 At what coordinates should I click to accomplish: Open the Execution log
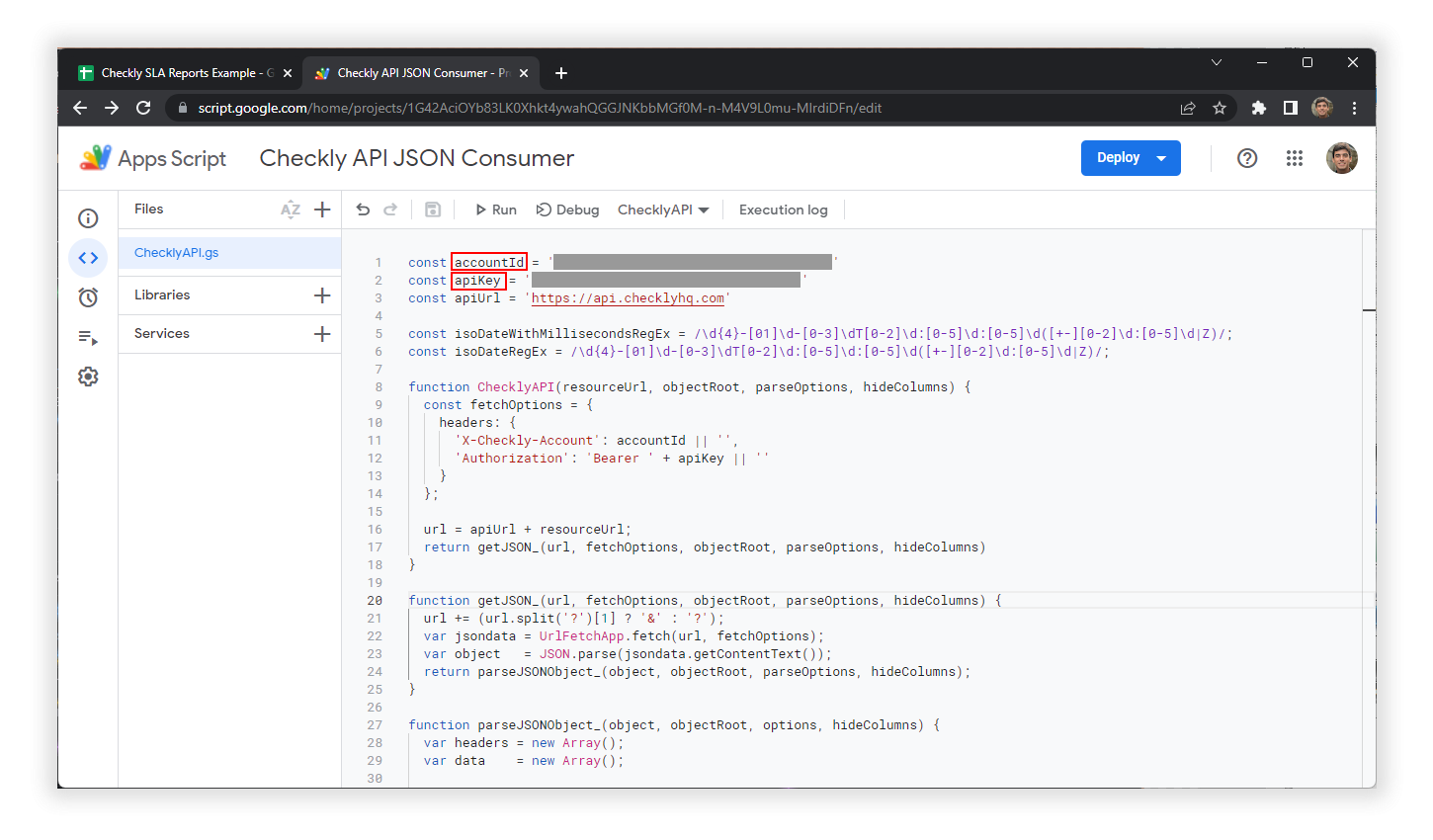tap(783, 209)
